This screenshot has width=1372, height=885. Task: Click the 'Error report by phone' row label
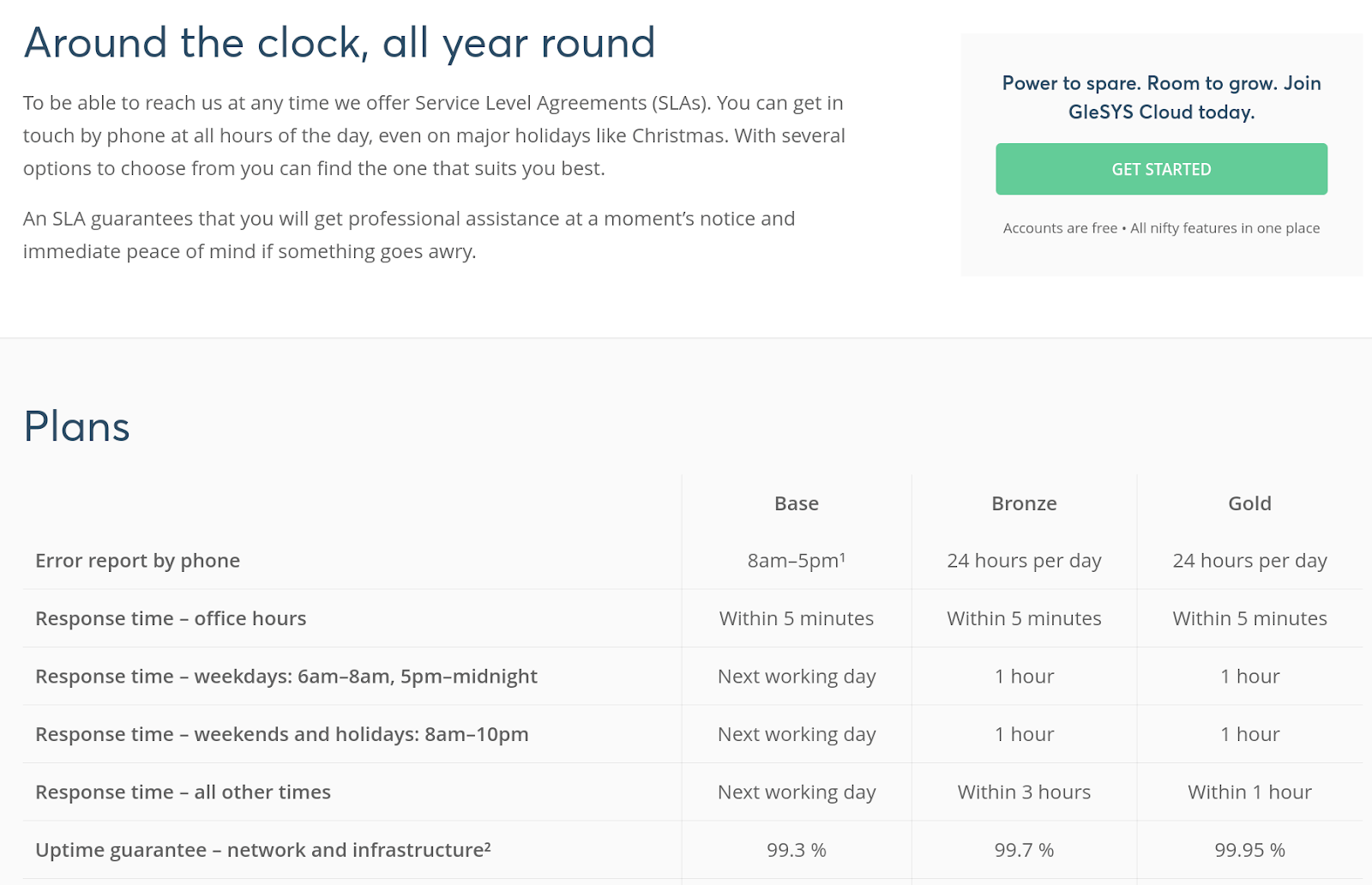click(137, 561)
